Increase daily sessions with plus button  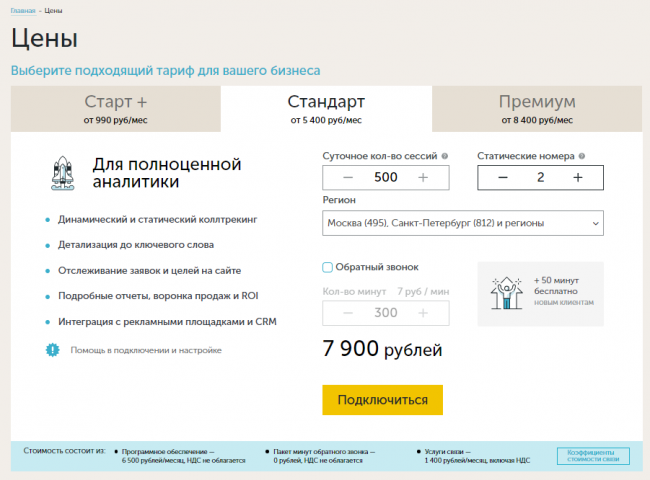[423, 177]
